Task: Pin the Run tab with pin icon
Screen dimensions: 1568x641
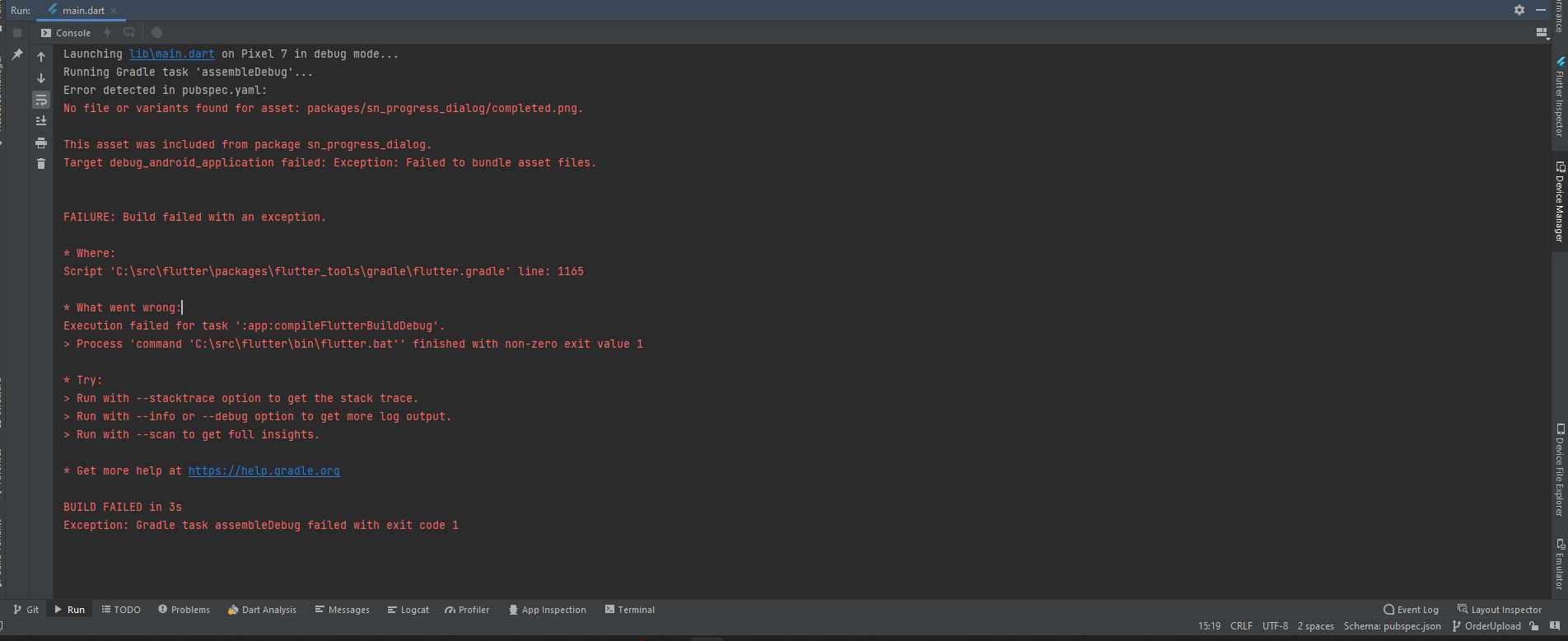Action: [17, 54]
